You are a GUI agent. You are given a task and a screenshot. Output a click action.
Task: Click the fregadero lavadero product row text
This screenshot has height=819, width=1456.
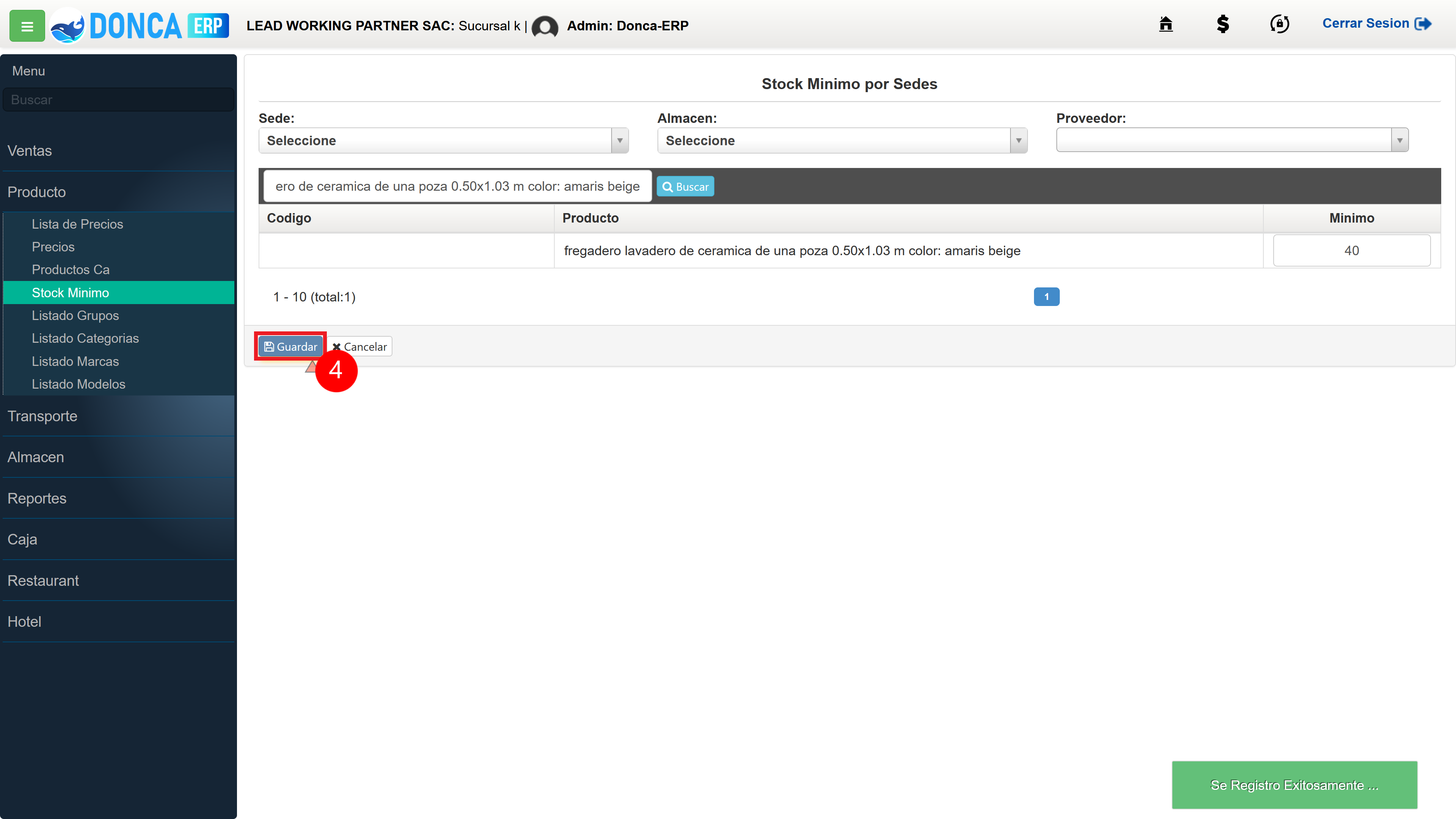[792, 250]
